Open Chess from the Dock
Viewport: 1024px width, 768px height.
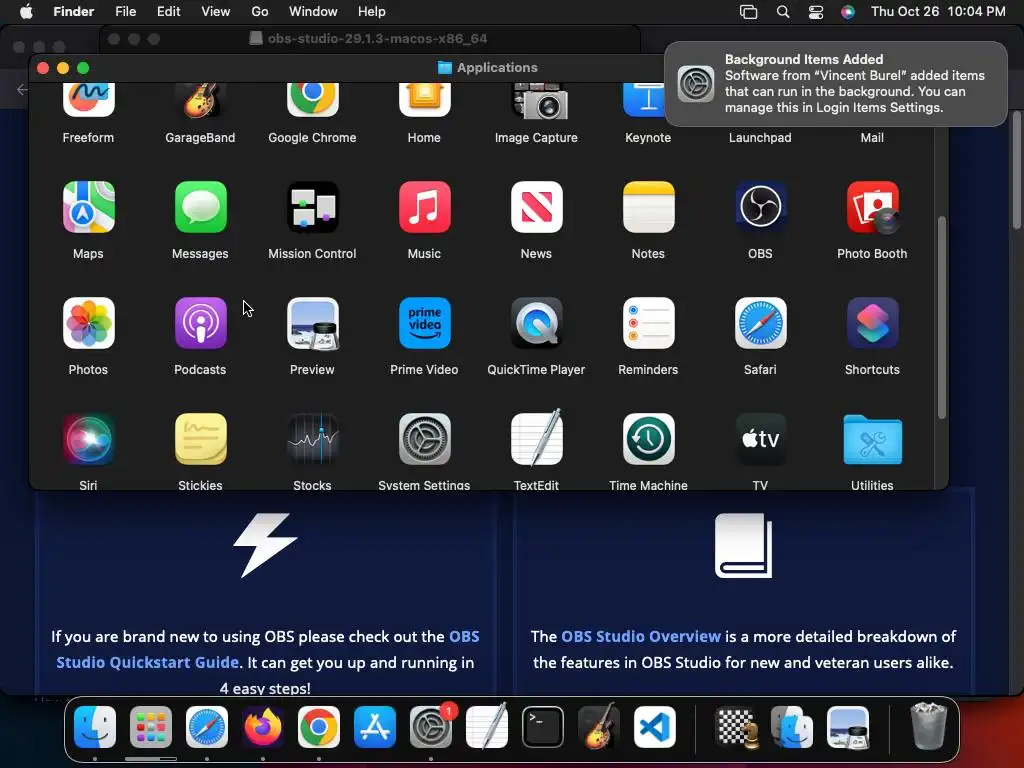(738, 727)
